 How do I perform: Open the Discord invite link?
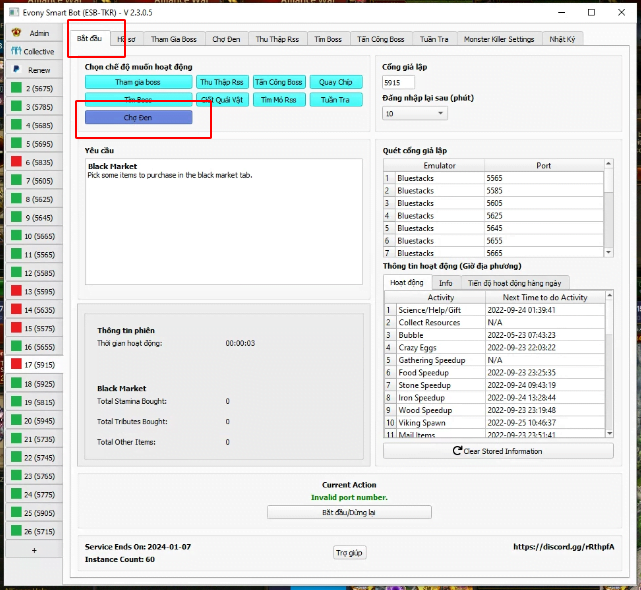point(565,547)
